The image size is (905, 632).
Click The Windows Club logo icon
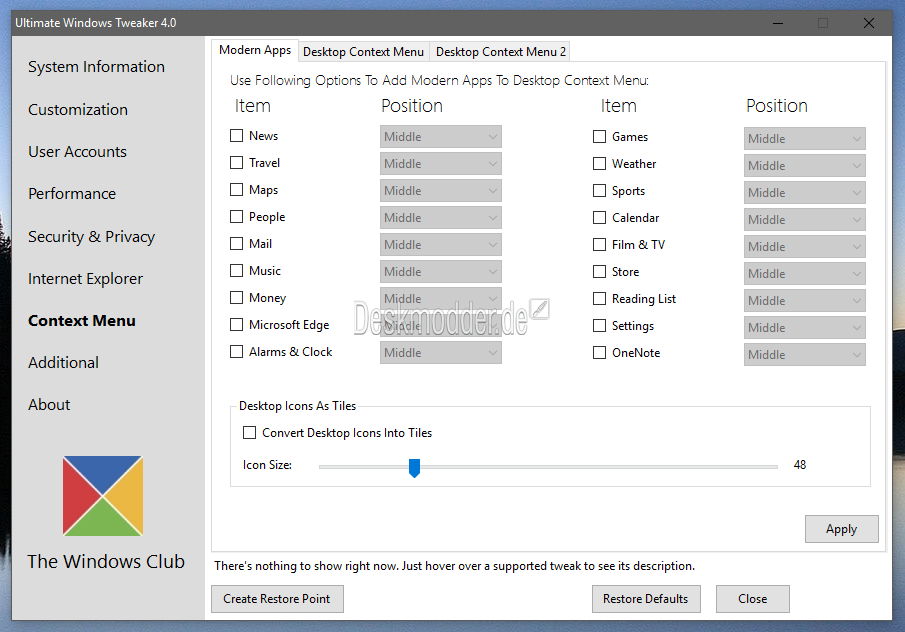tap(103, 496)
